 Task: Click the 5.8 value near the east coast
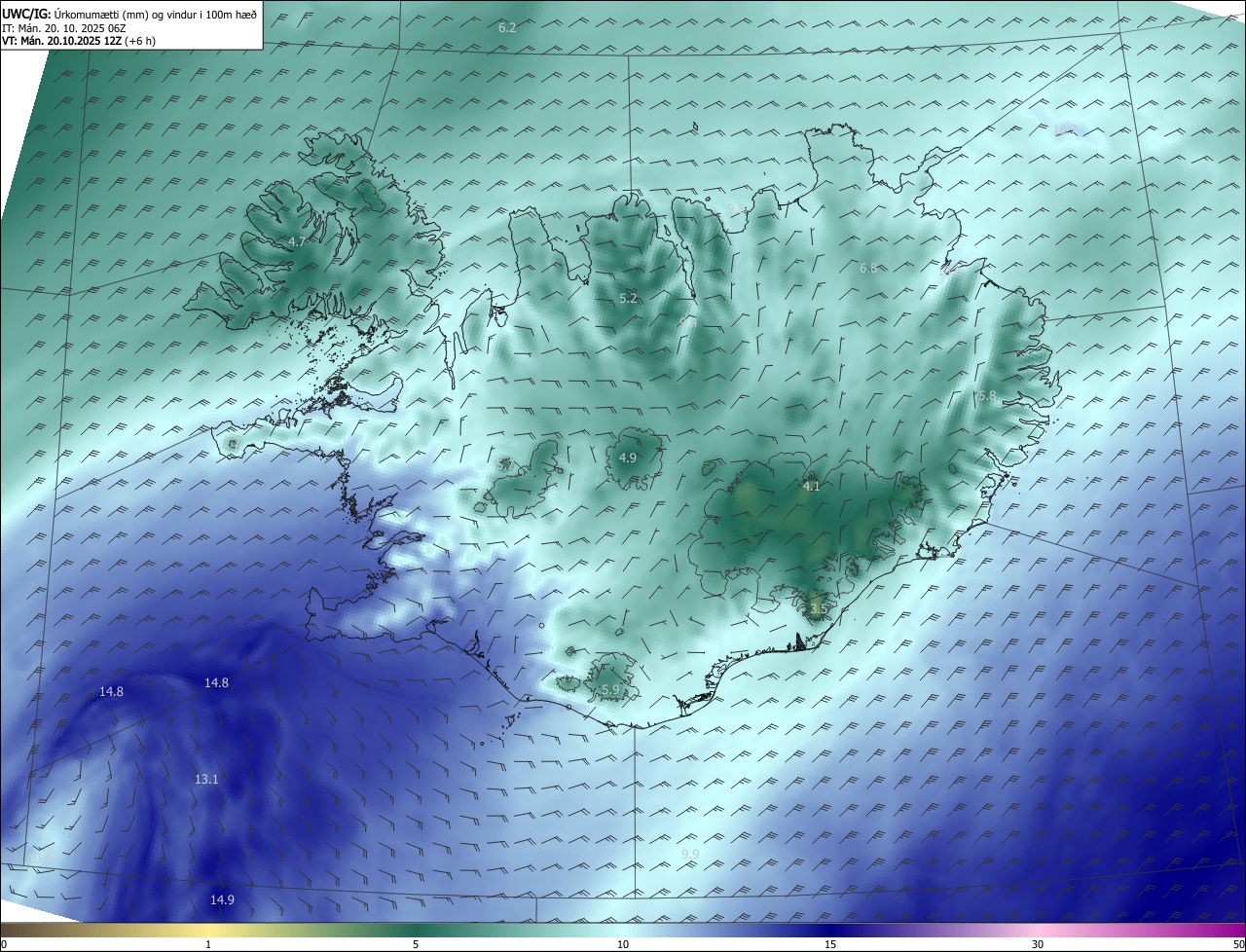987,396
